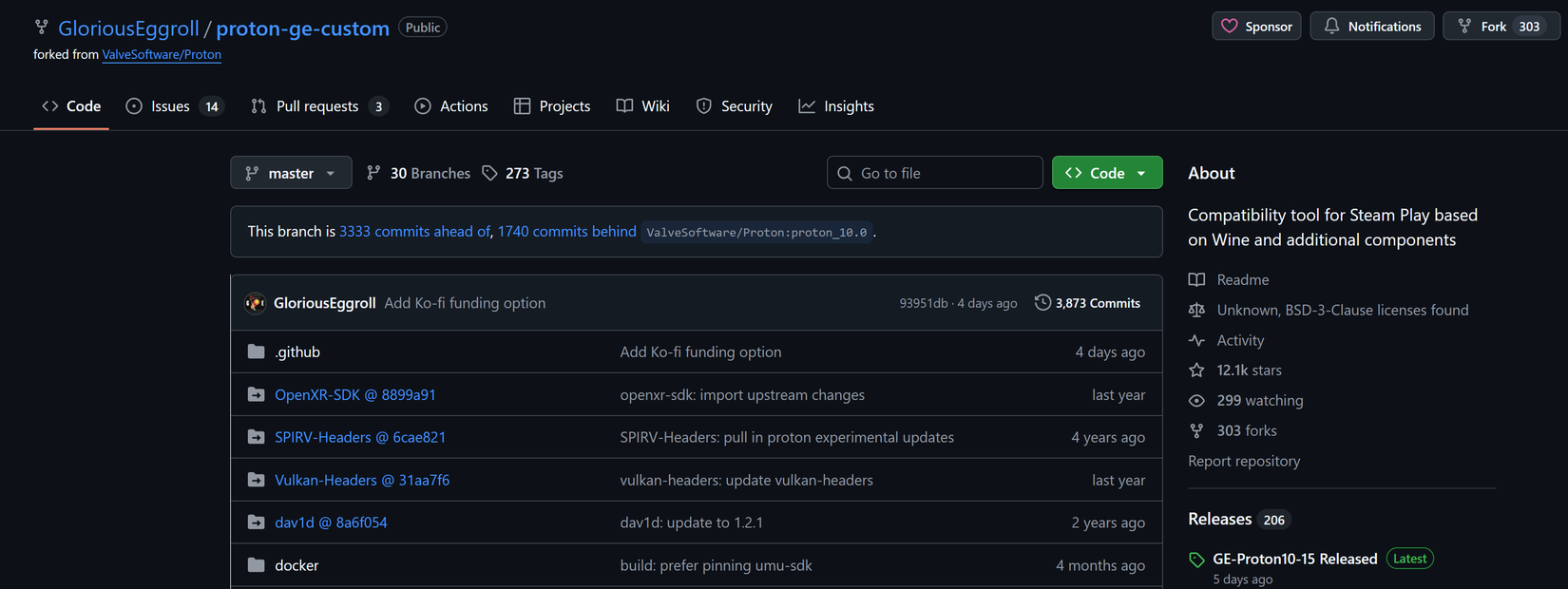This screenshot has height=589, width=1568.
Task: Click the Sponsor heart button
Action: coord(1256,27)
